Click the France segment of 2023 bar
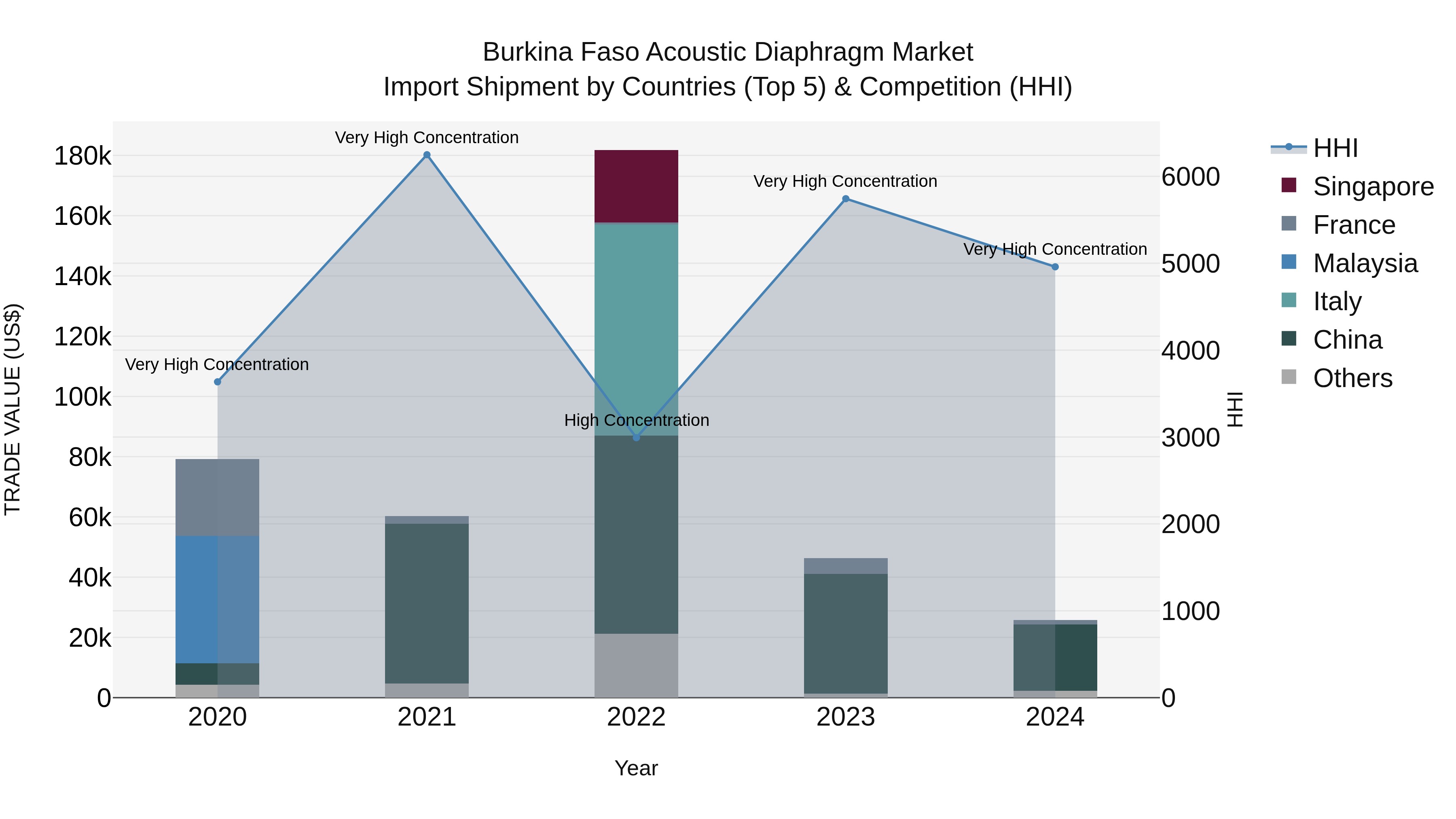The height and width of the screenshot is (819, 1456). (846, 566)
